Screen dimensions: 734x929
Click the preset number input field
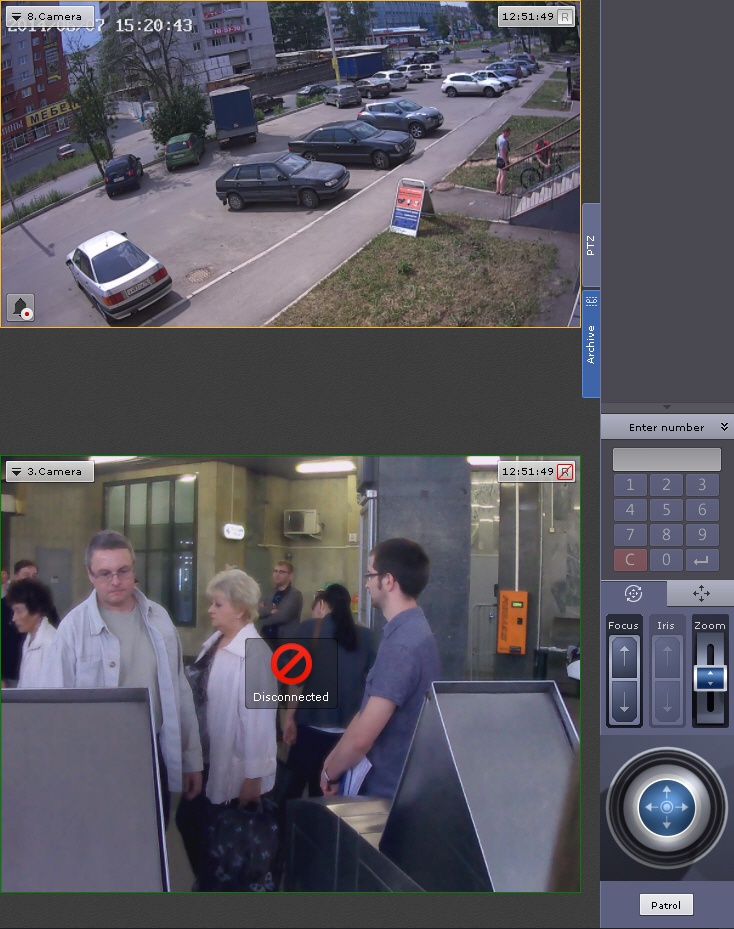(666, 460)
